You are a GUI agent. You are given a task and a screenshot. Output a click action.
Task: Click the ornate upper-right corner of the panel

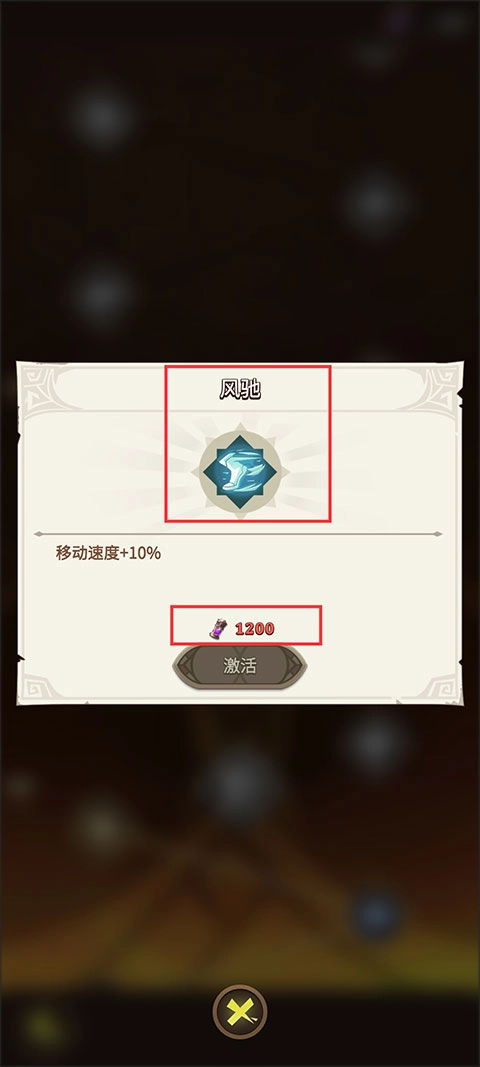click(436, 388)
